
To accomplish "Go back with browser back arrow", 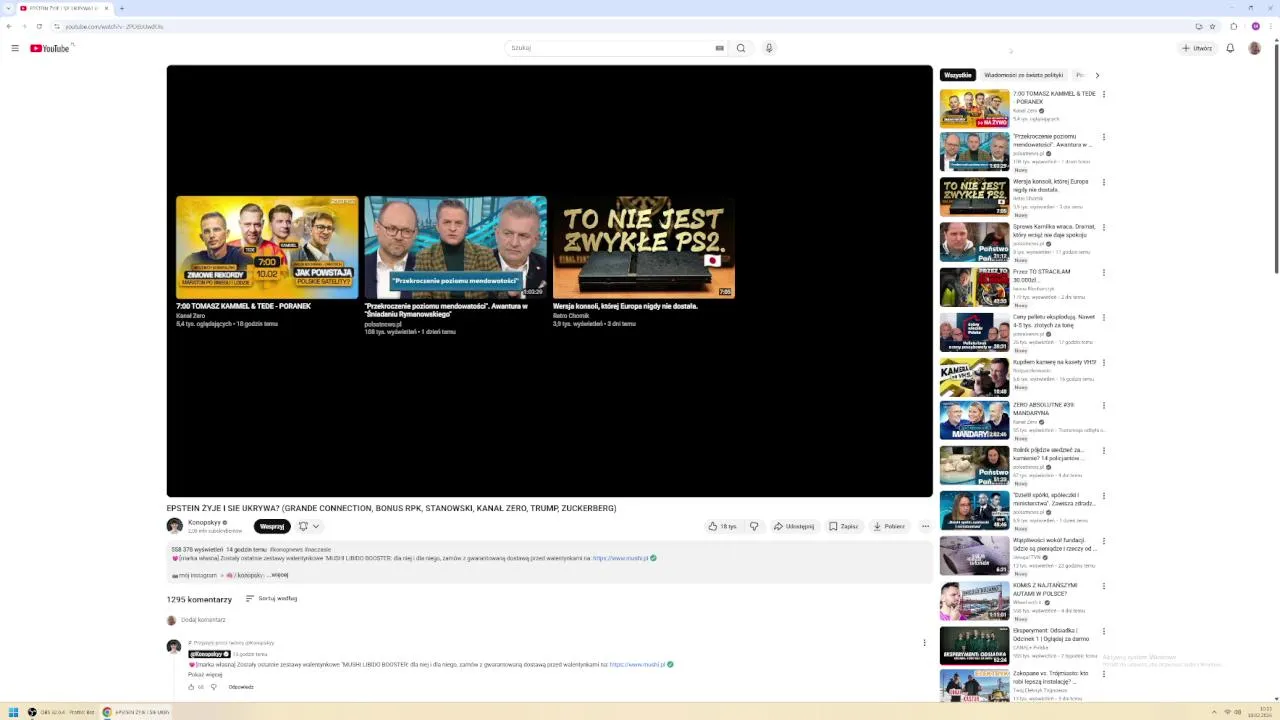I will tap(9, 26).
